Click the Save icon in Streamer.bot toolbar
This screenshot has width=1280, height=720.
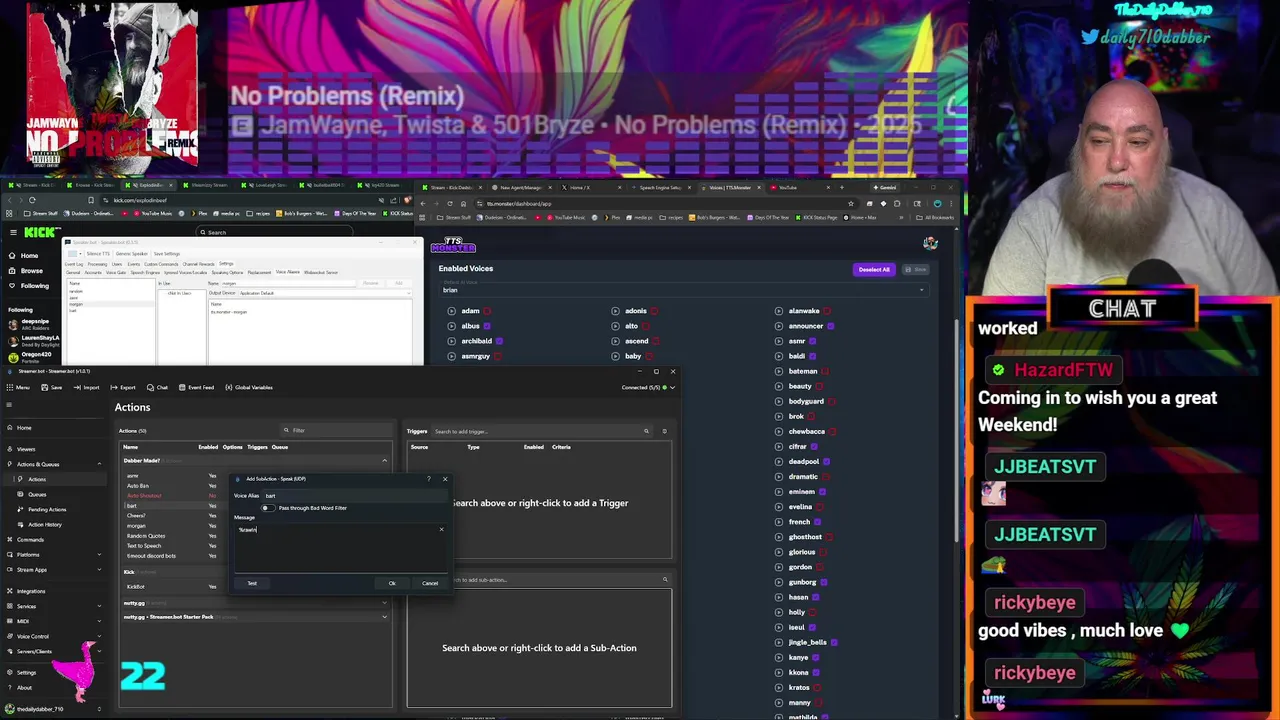click(52, 387)
